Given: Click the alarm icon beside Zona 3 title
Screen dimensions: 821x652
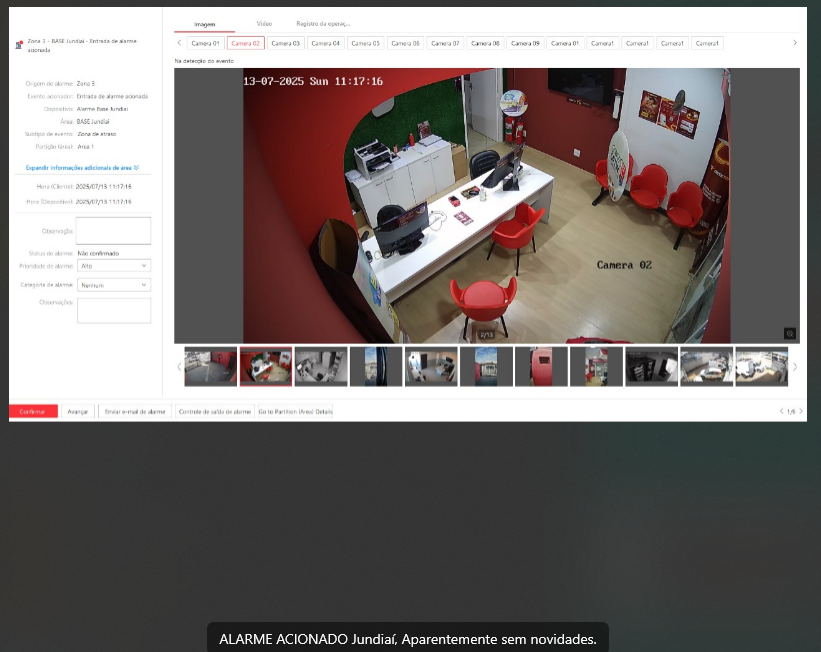Looking at the screenshot, I should point(20,45).
